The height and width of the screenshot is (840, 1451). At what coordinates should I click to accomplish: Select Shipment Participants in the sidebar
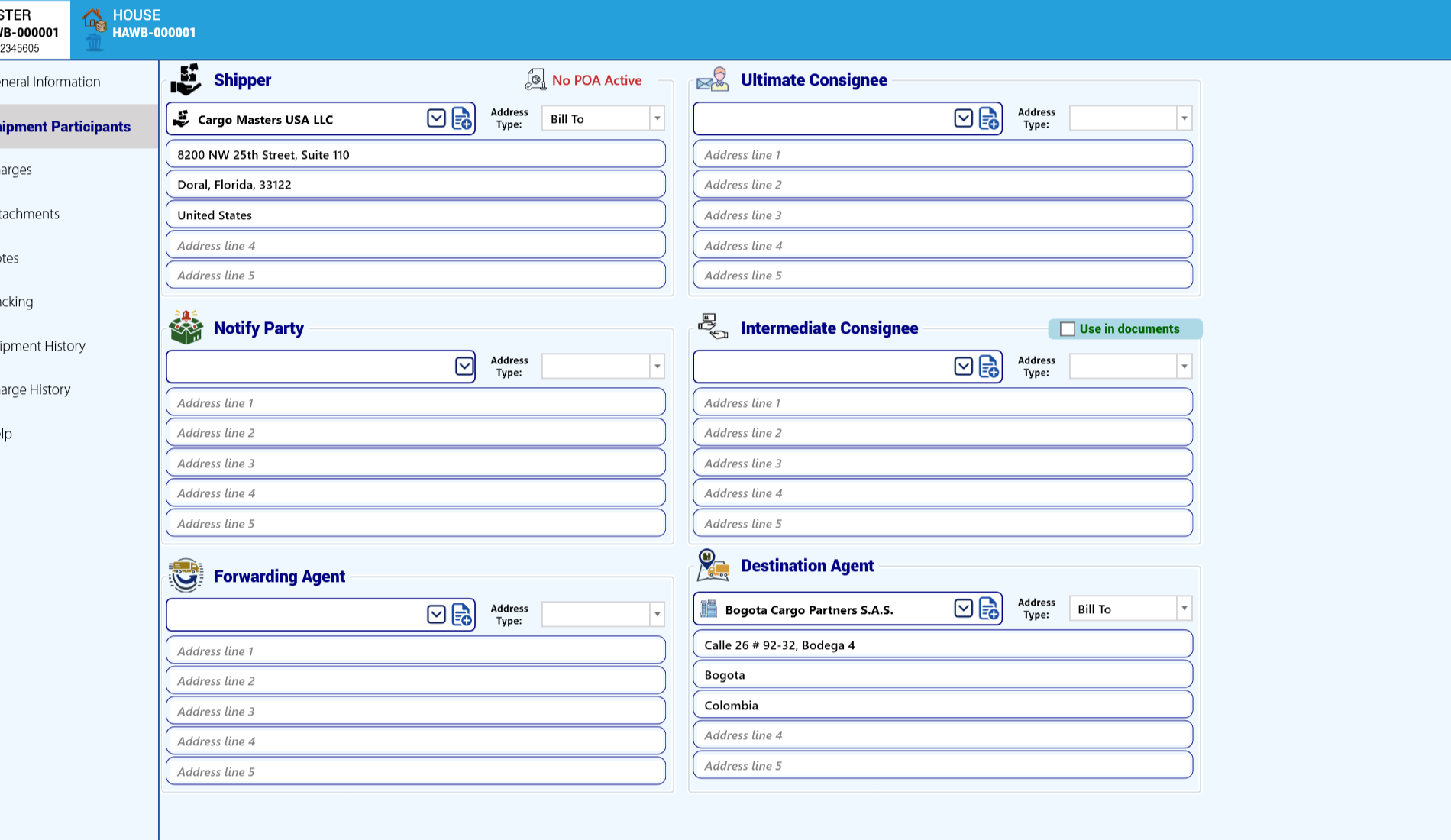click(x=79, y=127)
